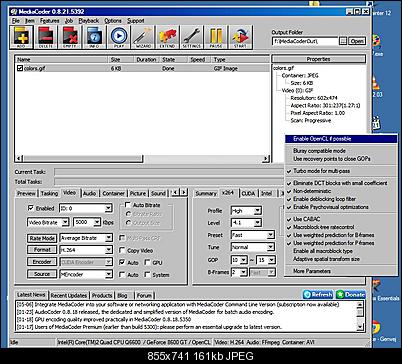Check the System checkbox

point(147,274)
